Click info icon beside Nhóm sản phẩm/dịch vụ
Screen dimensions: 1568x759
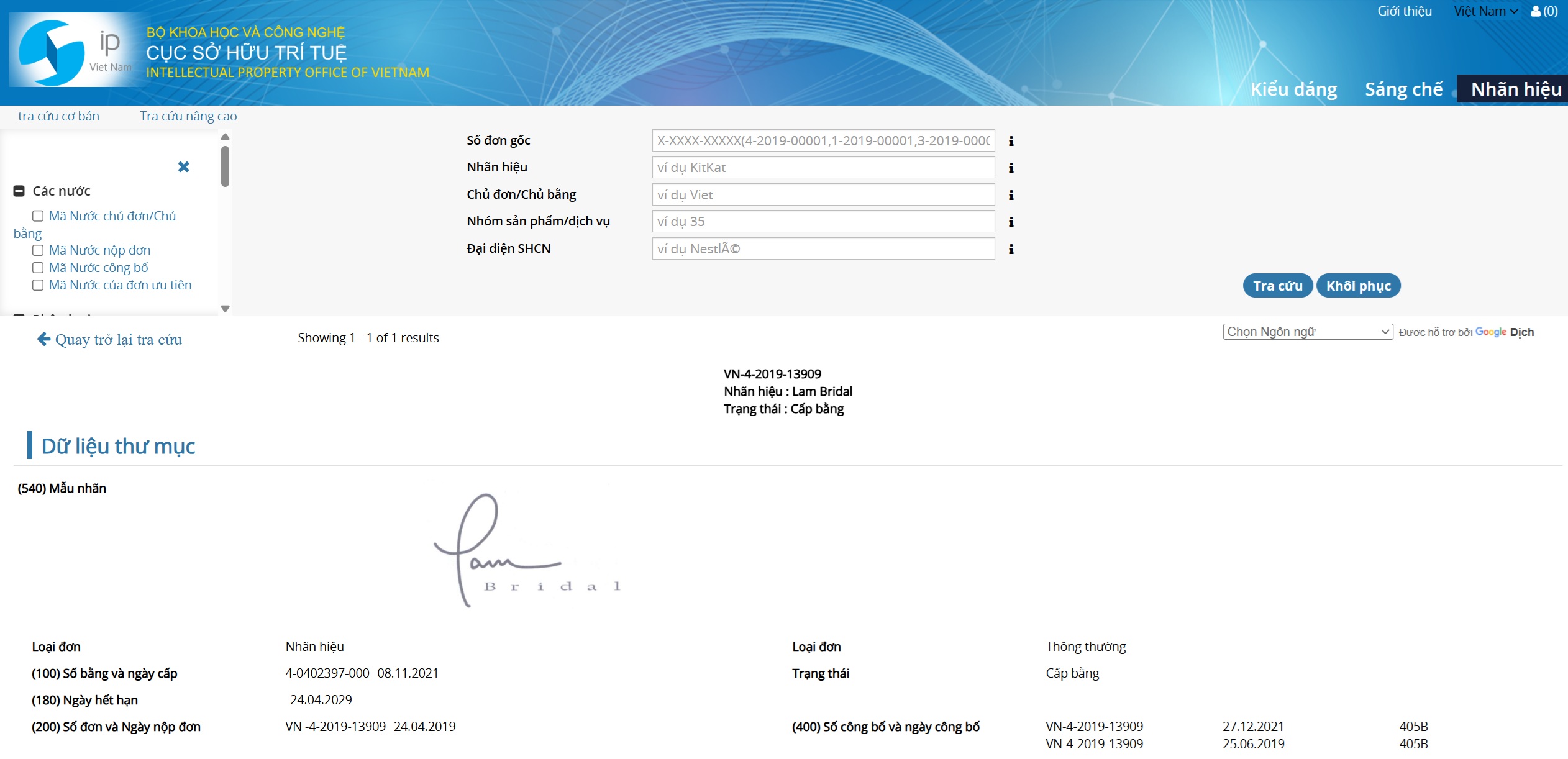pos(1011,222)
